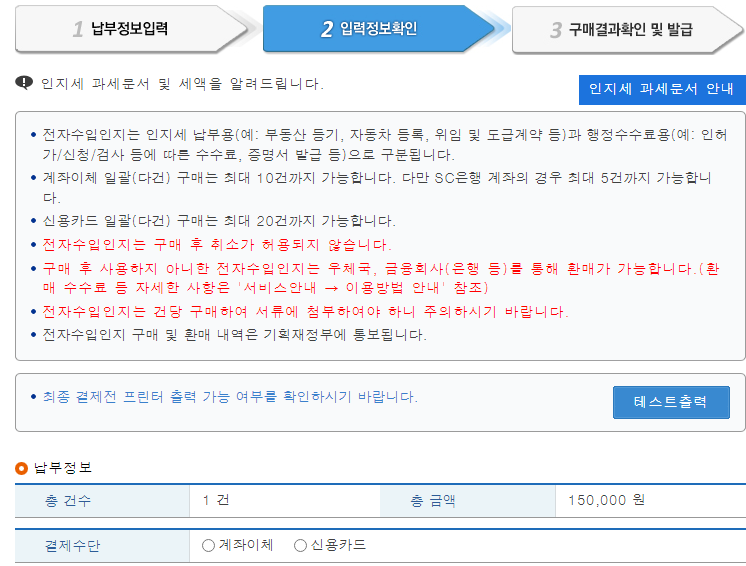Click the 총 금액 label cell

click(468, 501)
